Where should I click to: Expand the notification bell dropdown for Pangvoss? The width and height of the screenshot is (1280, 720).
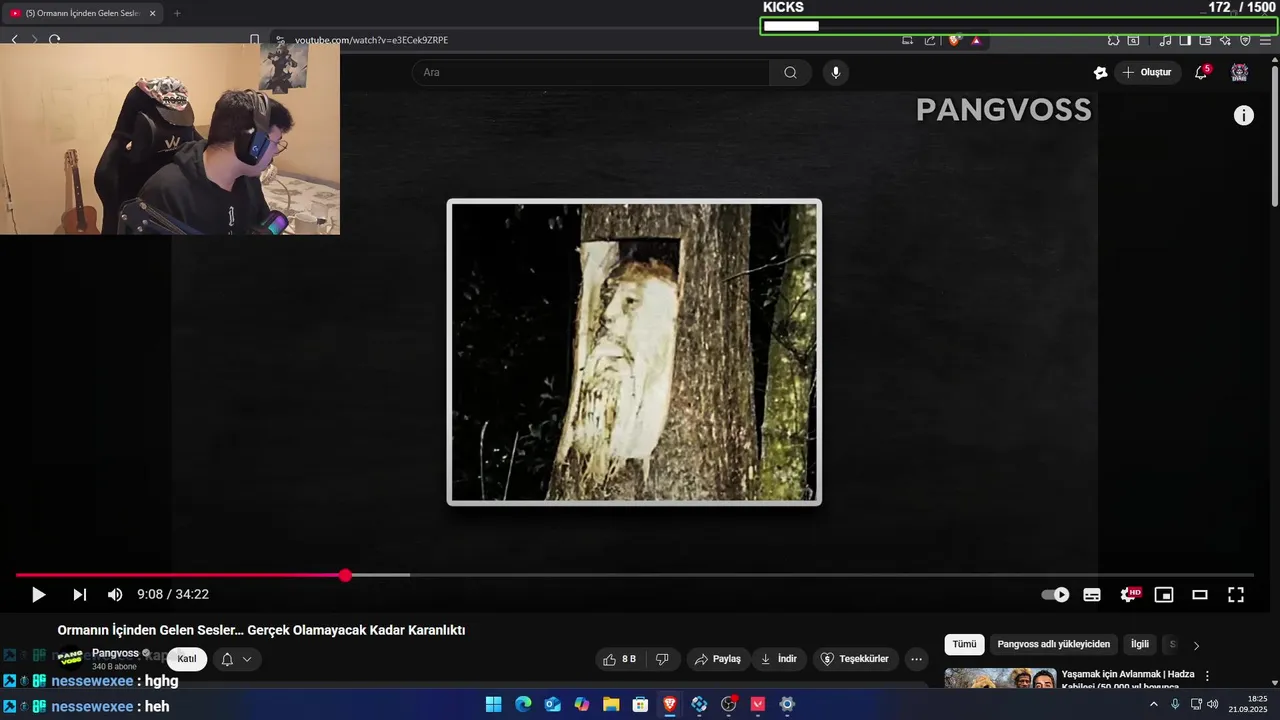(x=237, y=659)
